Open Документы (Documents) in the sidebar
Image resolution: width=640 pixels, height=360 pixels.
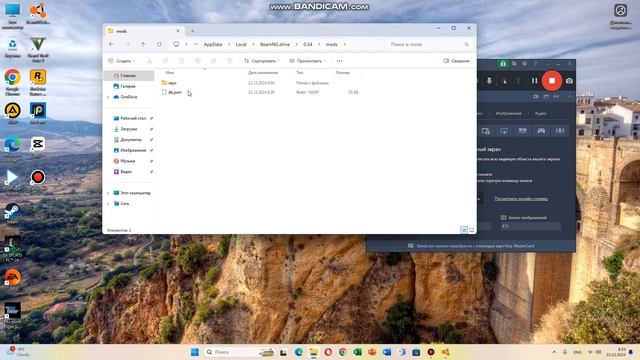pos(130,140)
